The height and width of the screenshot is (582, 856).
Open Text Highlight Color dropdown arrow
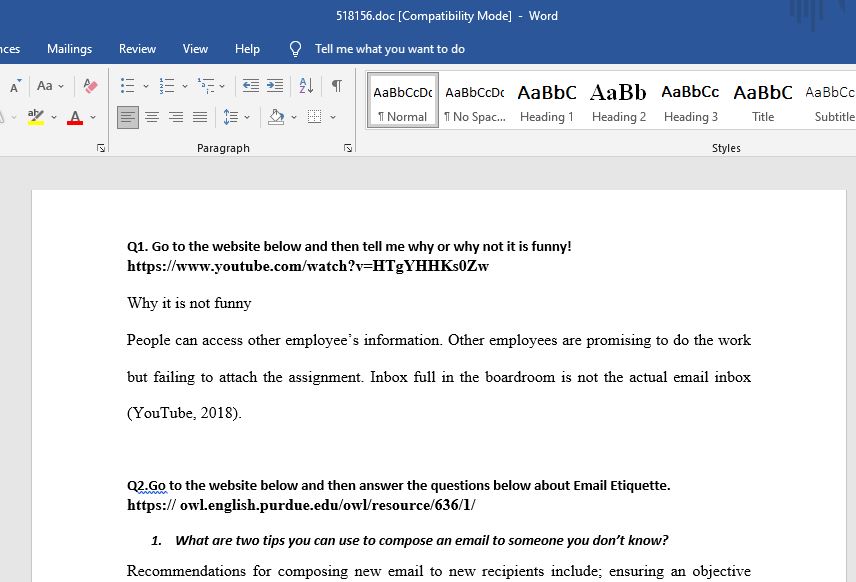[54, 117]
